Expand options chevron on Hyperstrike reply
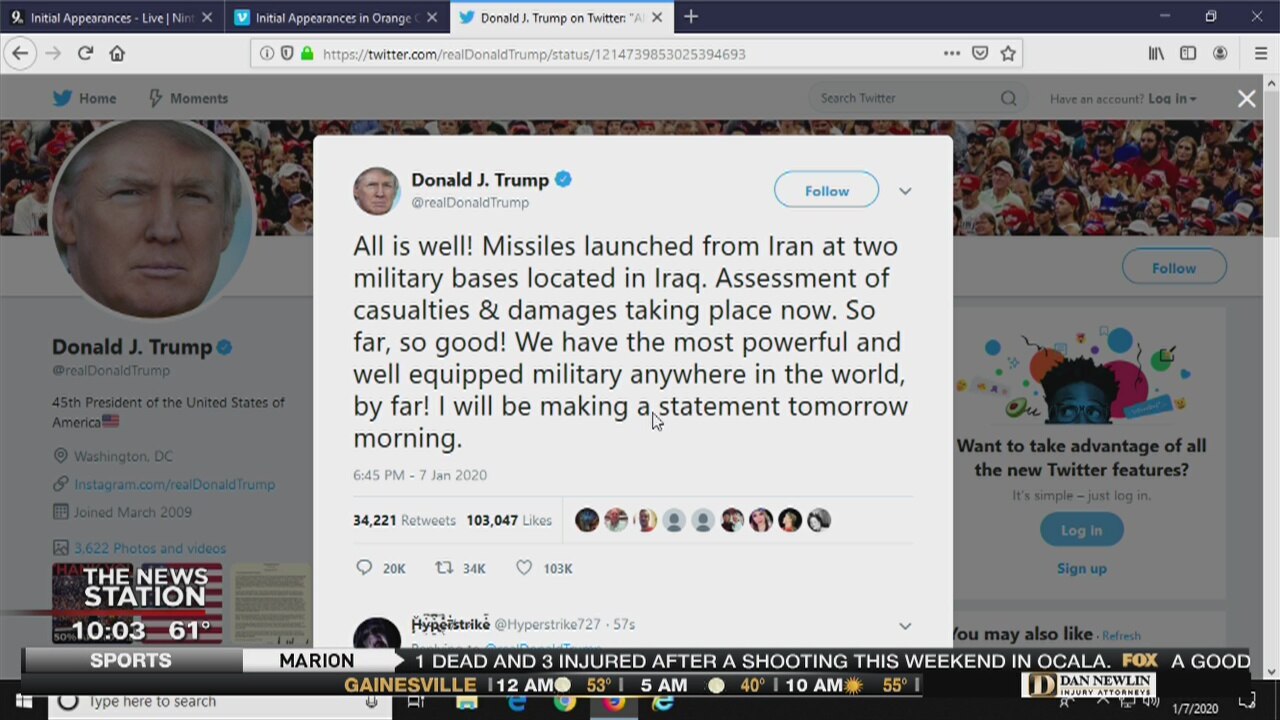 point(905,626)
